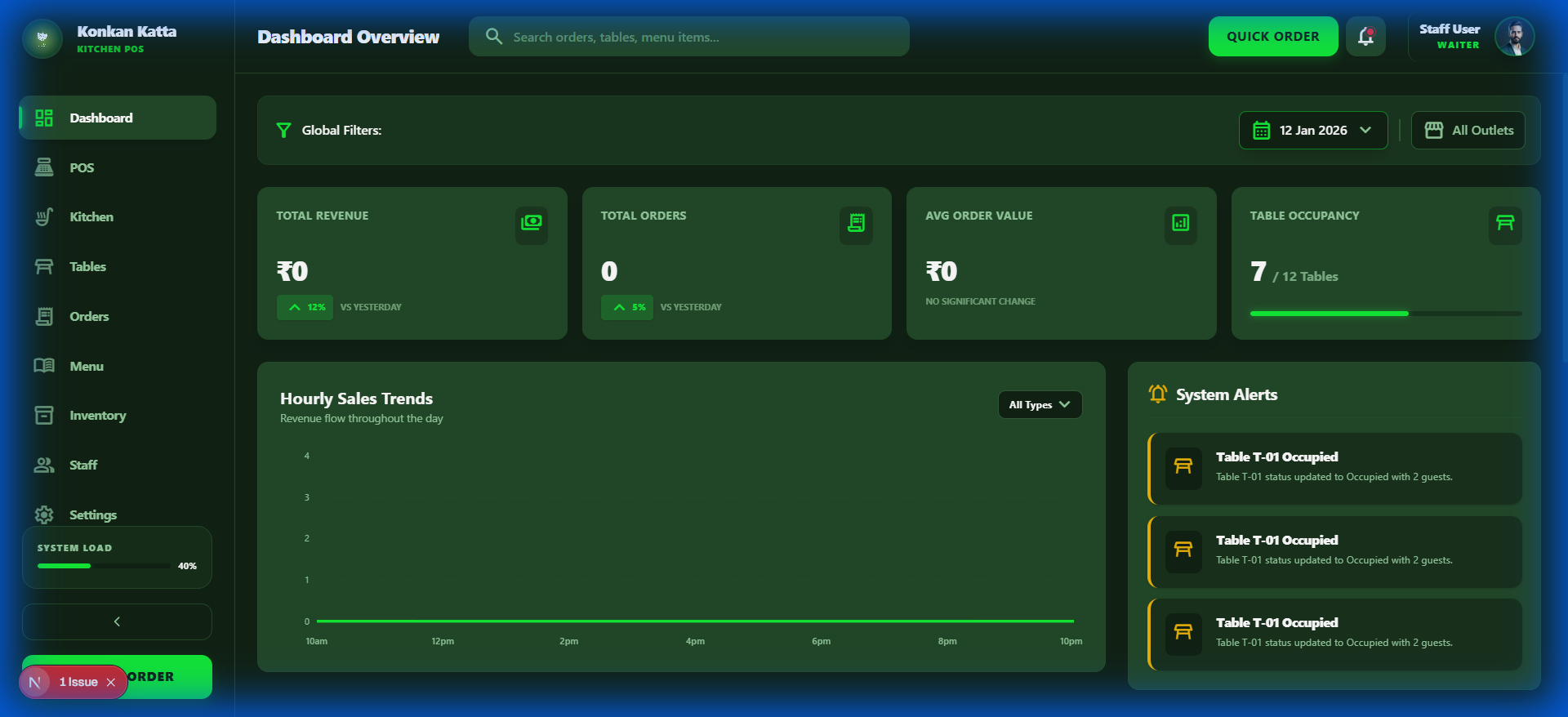
Task: Click the Total Revenue cash icon
Action: (x=531, y=223)
